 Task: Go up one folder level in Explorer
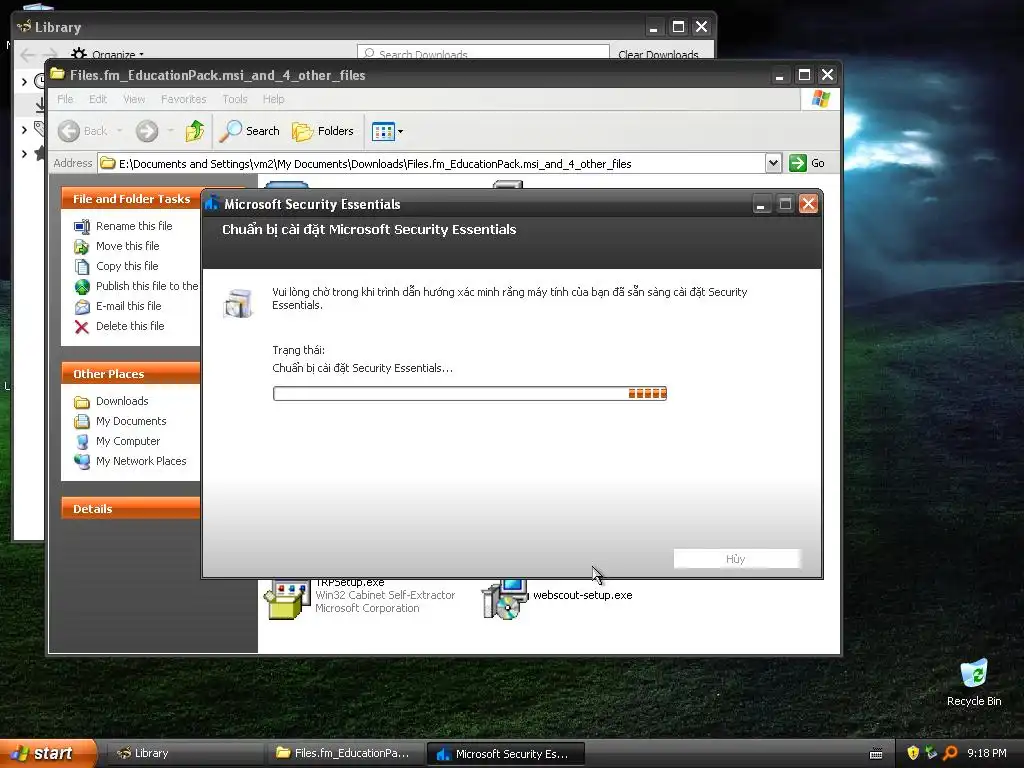195,131
